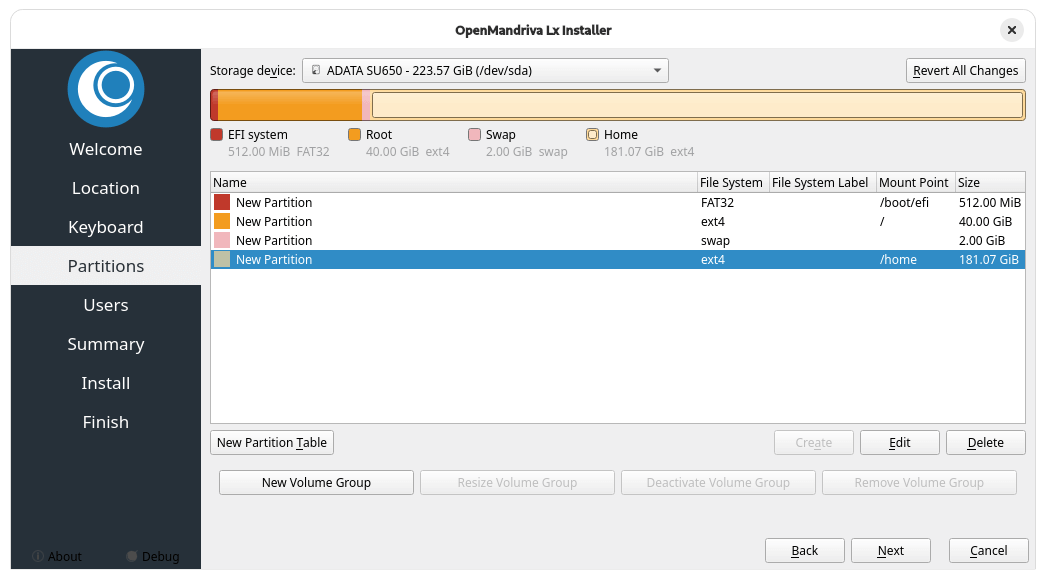Click the About info icon

coord(39,556)
